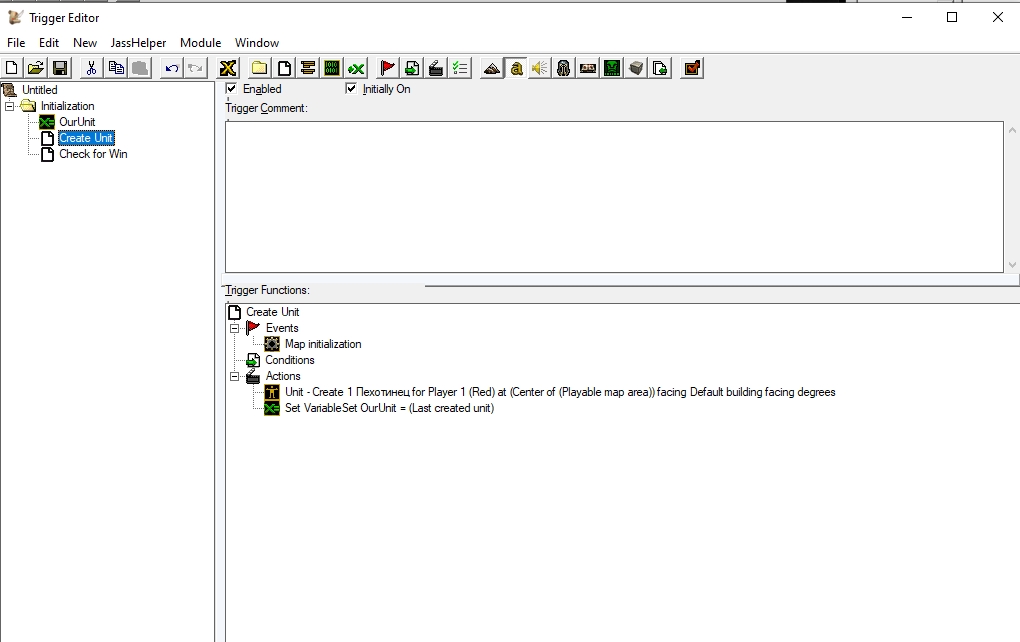Viewport: 1020px width, 642px height.
Task: Click the Trigger Editor 'a' toolbar icon
Action: [x=516, y=68]
